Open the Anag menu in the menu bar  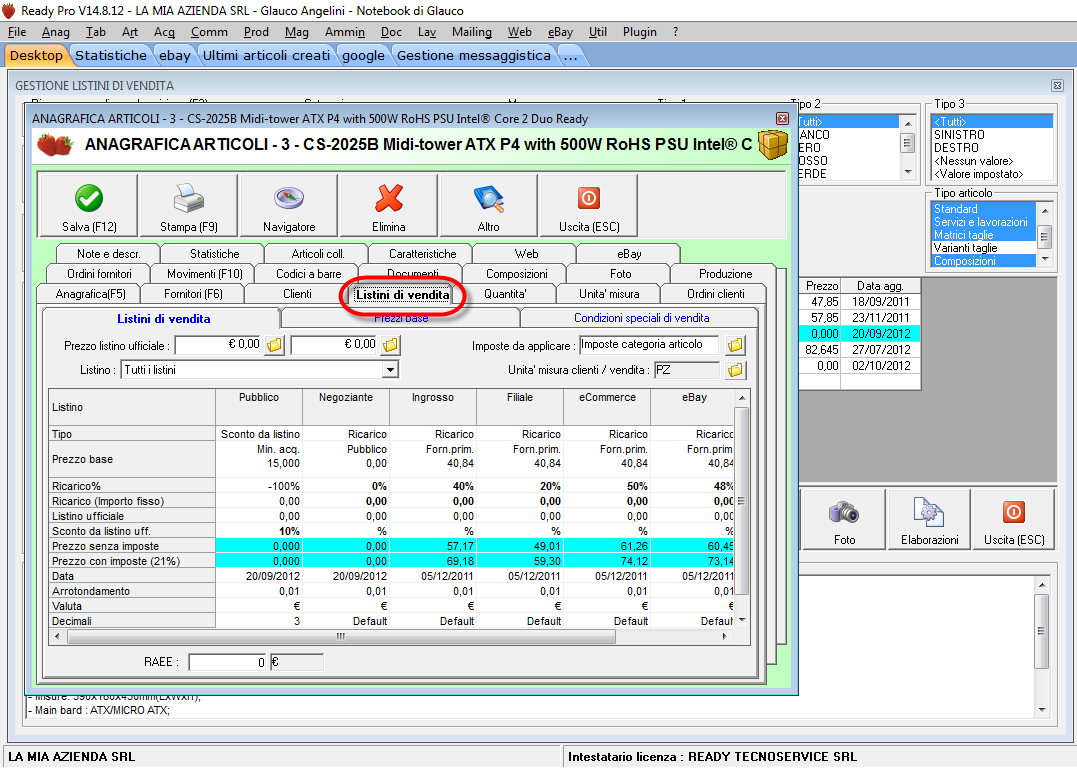point(56,32)
